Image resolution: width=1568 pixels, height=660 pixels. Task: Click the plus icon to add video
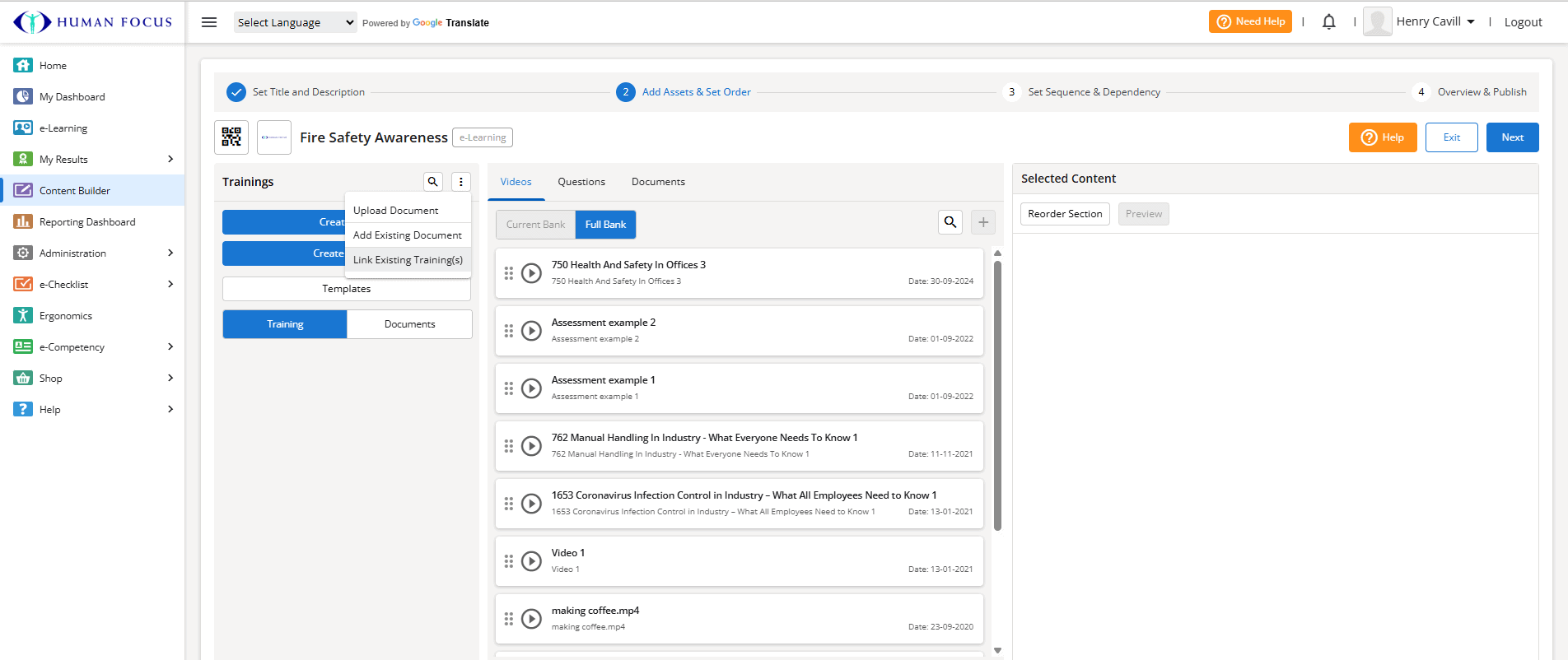pos(983,222)
